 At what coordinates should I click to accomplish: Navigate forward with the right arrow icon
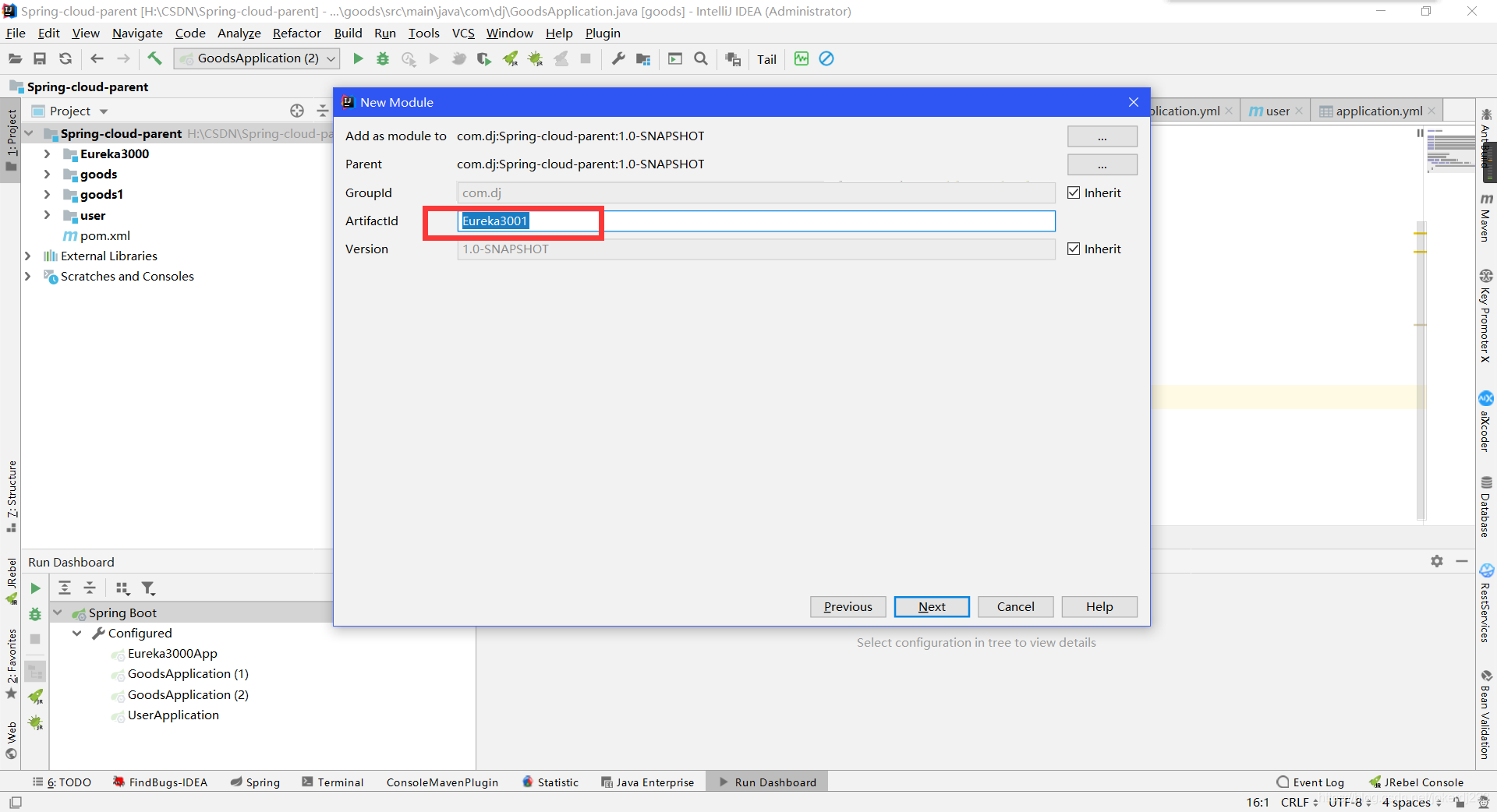pos(123,58)
